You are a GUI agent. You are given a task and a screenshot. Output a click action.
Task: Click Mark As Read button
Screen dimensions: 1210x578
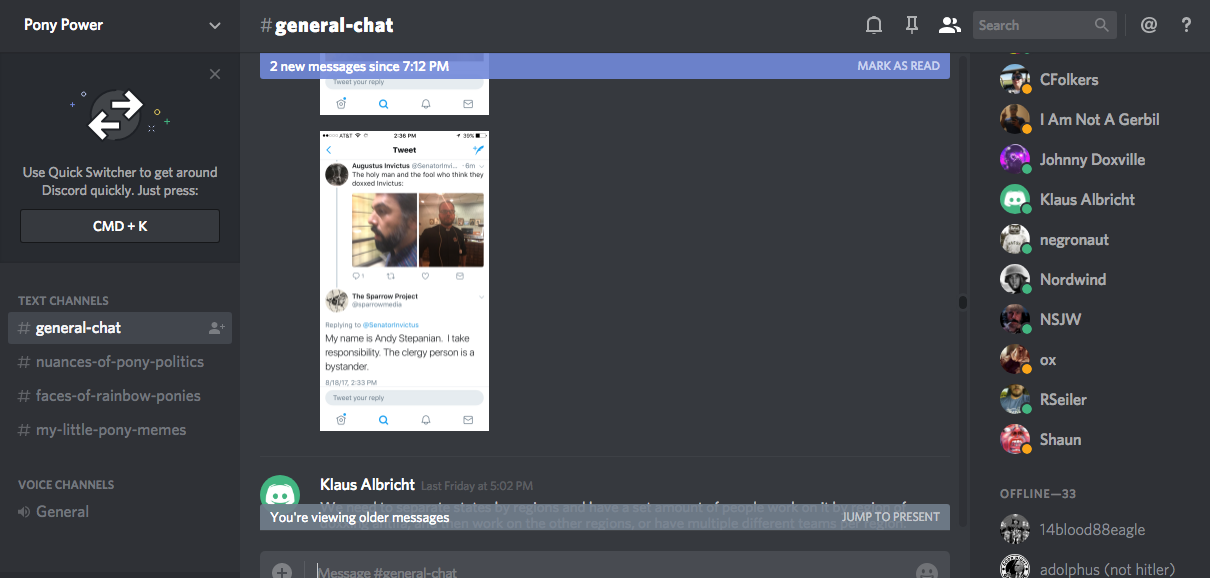[898, 66]
